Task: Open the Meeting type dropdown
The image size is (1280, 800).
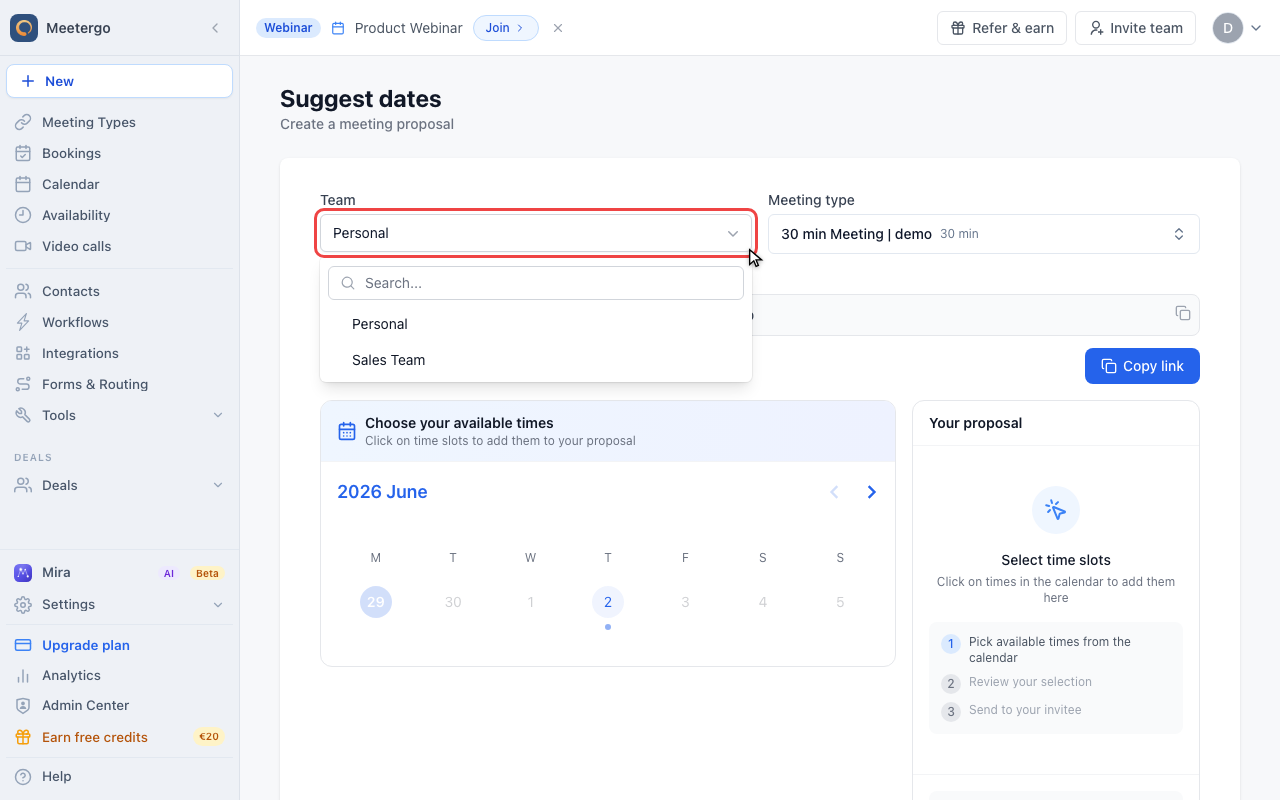Action: coord(984,234)
